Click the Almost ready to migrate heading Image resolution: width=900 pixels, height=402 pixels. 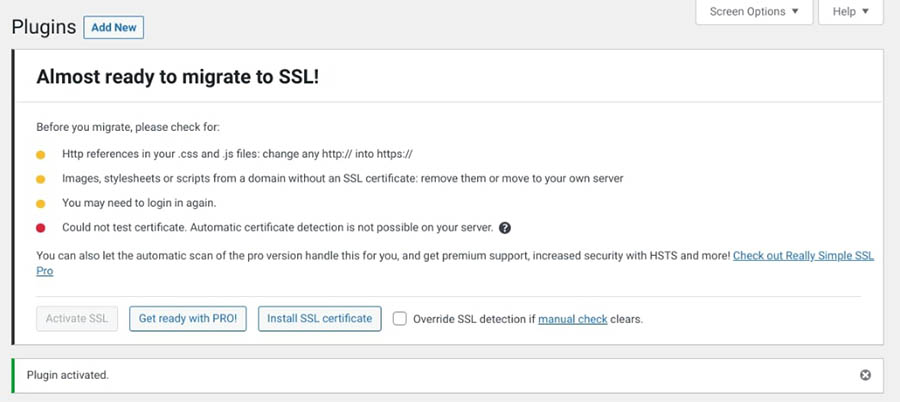pos(178,76)
